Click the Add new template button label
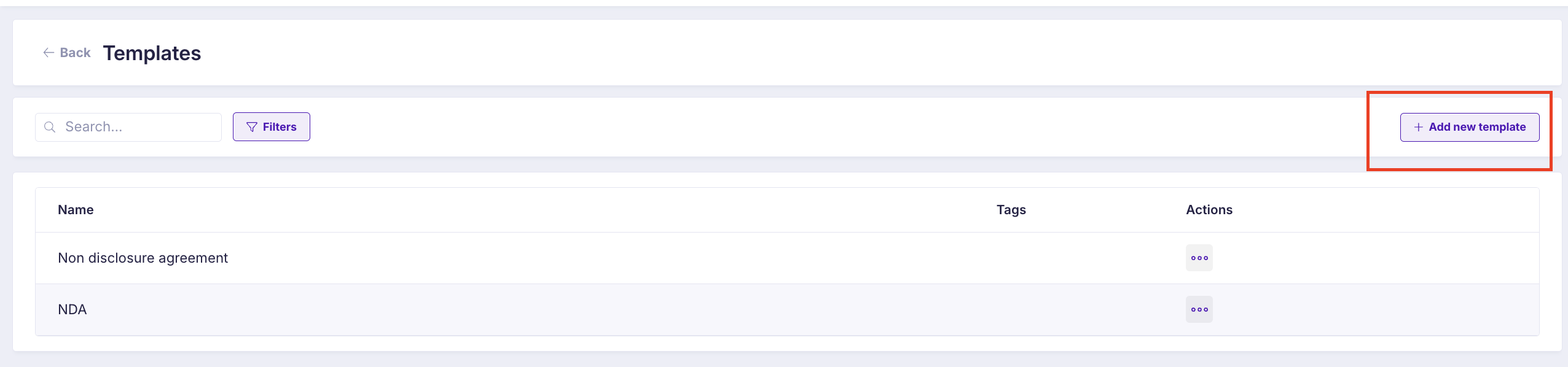The width and height of the screenshot is (1568, 367). (1477, 127)
